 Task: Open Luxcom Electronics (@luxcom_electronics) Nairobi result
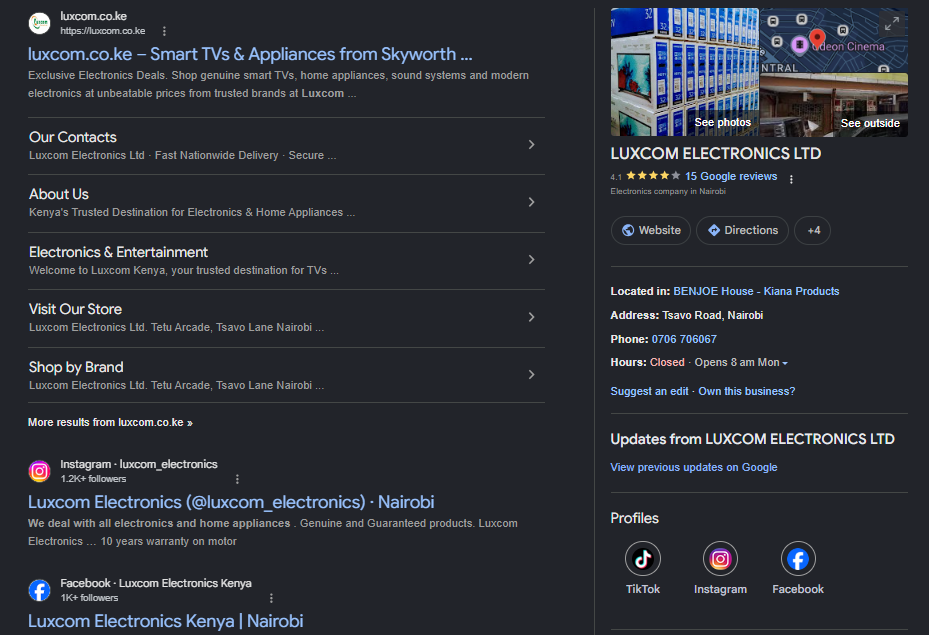click(x=231, y=502)
